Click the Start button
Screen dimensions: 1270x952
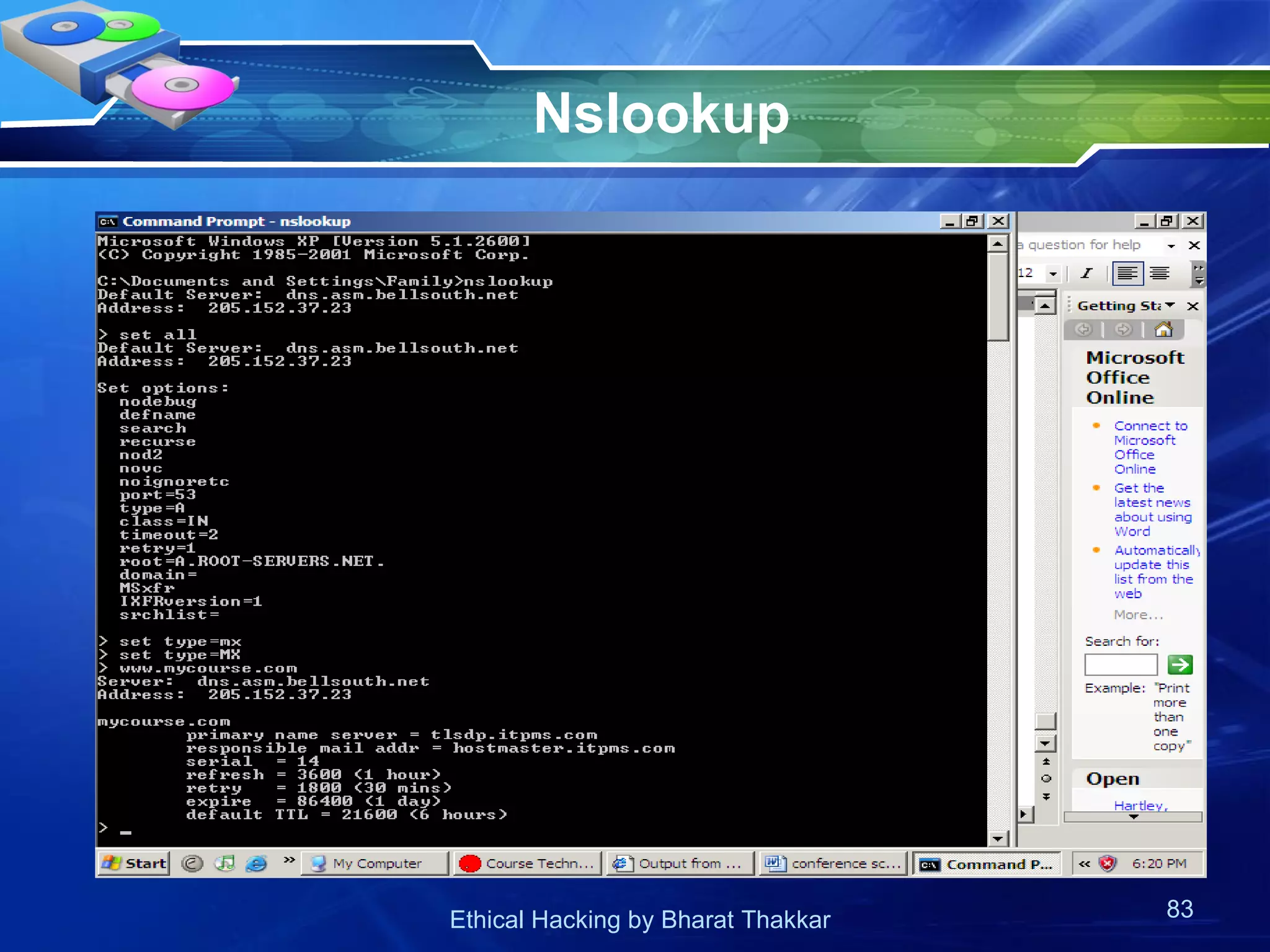coord(134,863)
